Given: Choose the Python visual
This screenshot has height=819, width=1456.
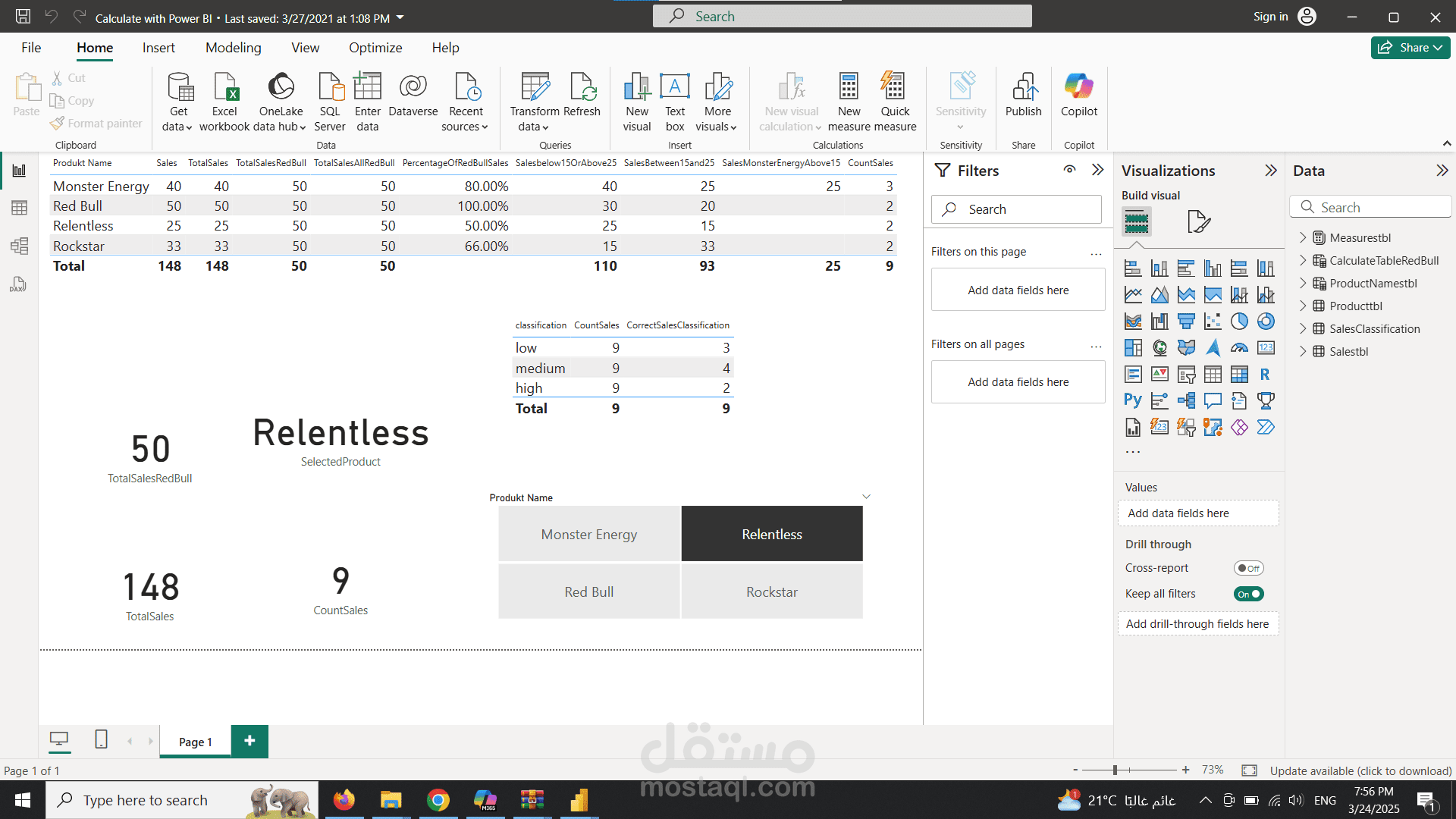Looking at the screenshot, I should (1133, 401).
